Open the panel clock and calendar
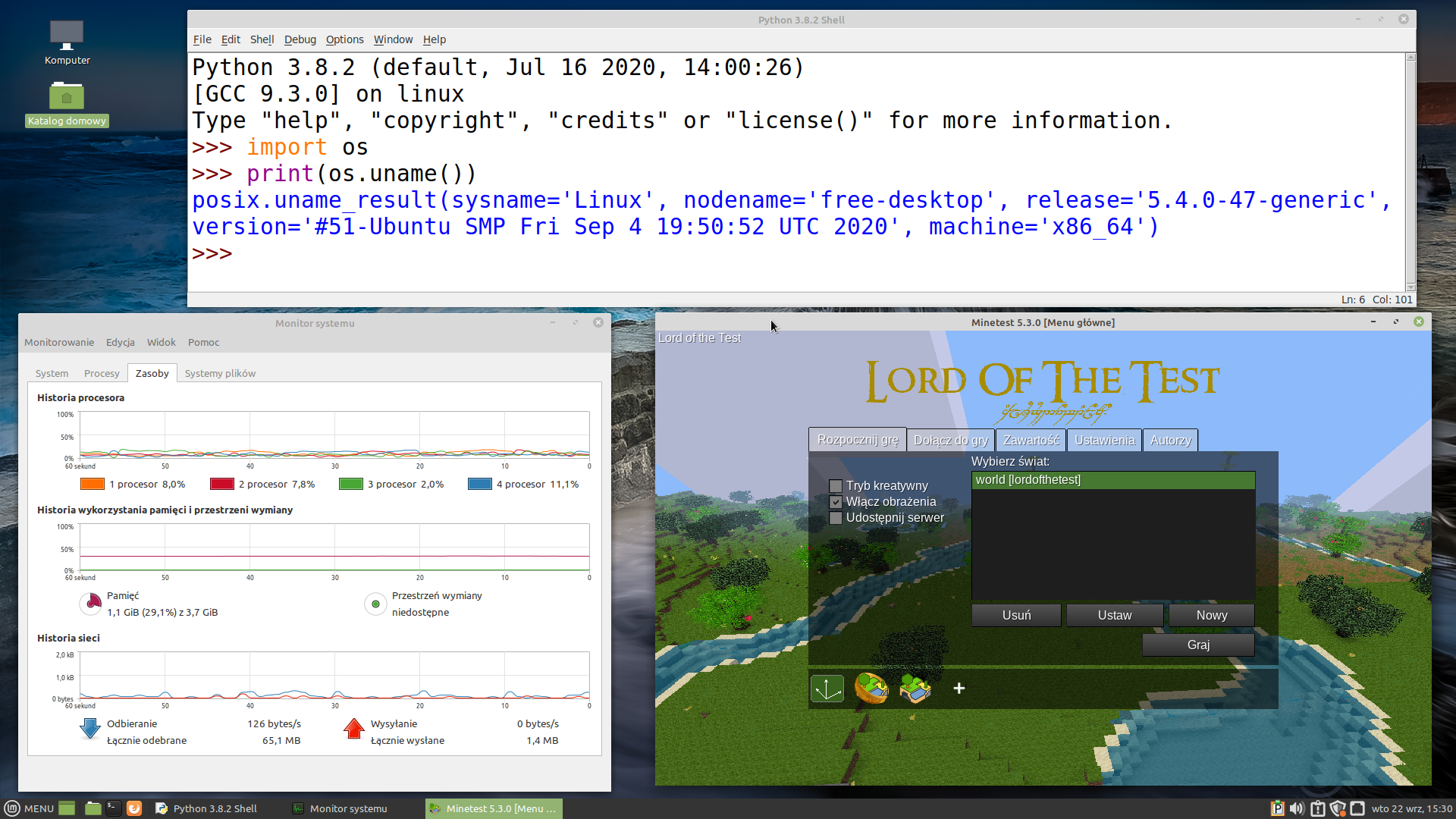Image resolution: width=1456 pixels, height=819 pixels. point(1411,808)
